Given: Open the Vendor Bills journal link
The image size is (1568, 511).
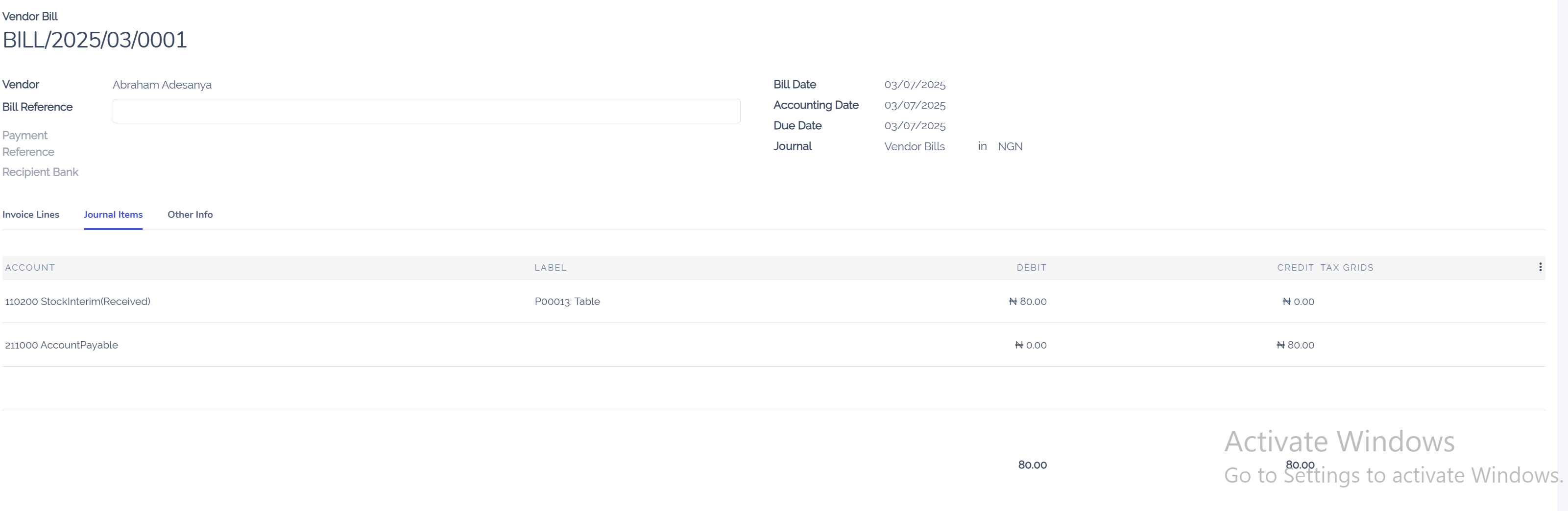Looking at the screenshot, I should (914, 147).
